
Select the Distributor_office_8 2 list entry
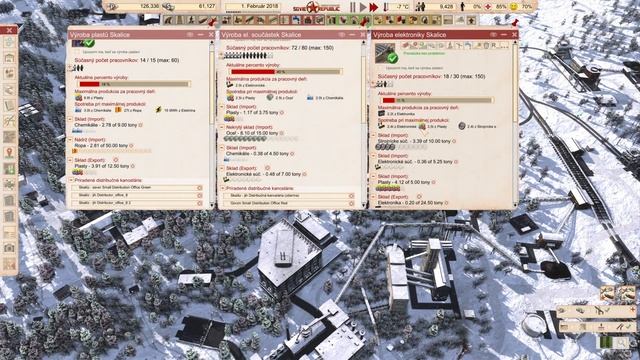point(137,203)
